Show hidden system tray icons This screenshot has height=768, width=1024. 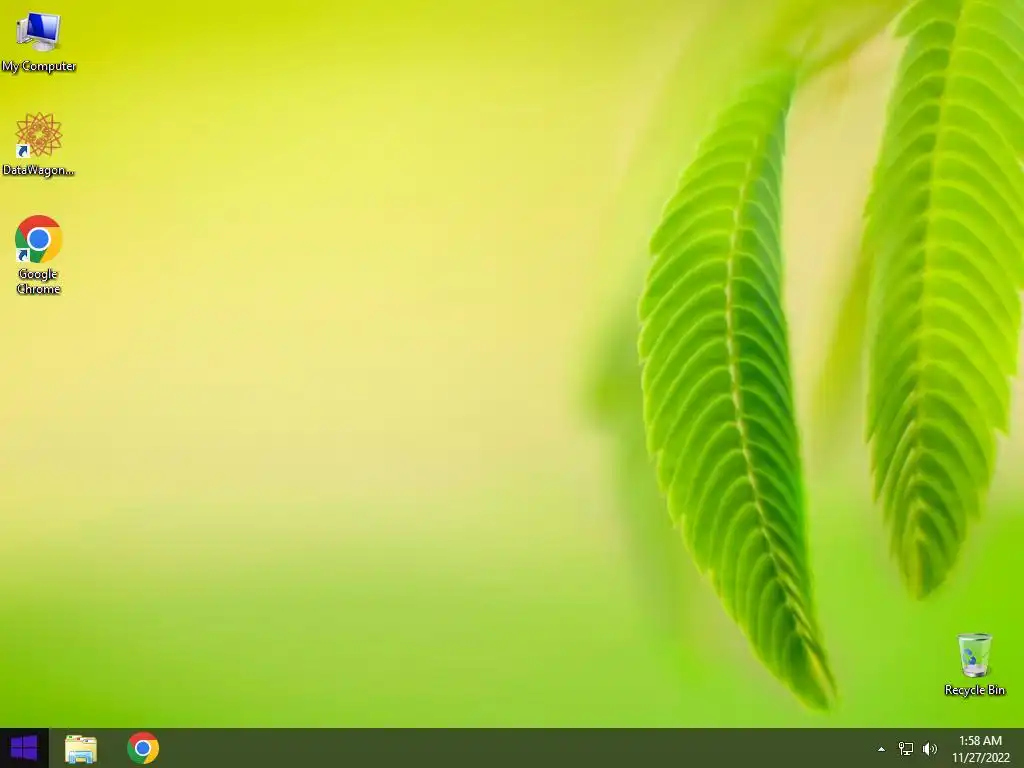pyautogui.click(x=881, y=749)
